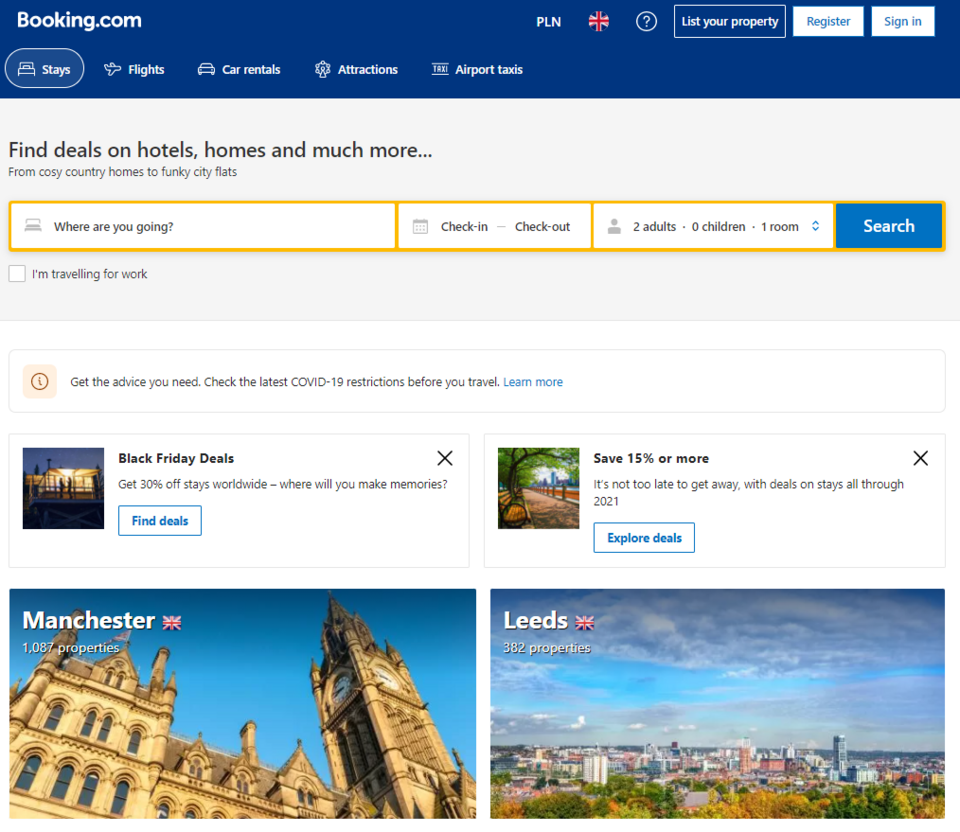960x832 pixels.
Task: Click the 2 adults text
Action: [654, 227]
